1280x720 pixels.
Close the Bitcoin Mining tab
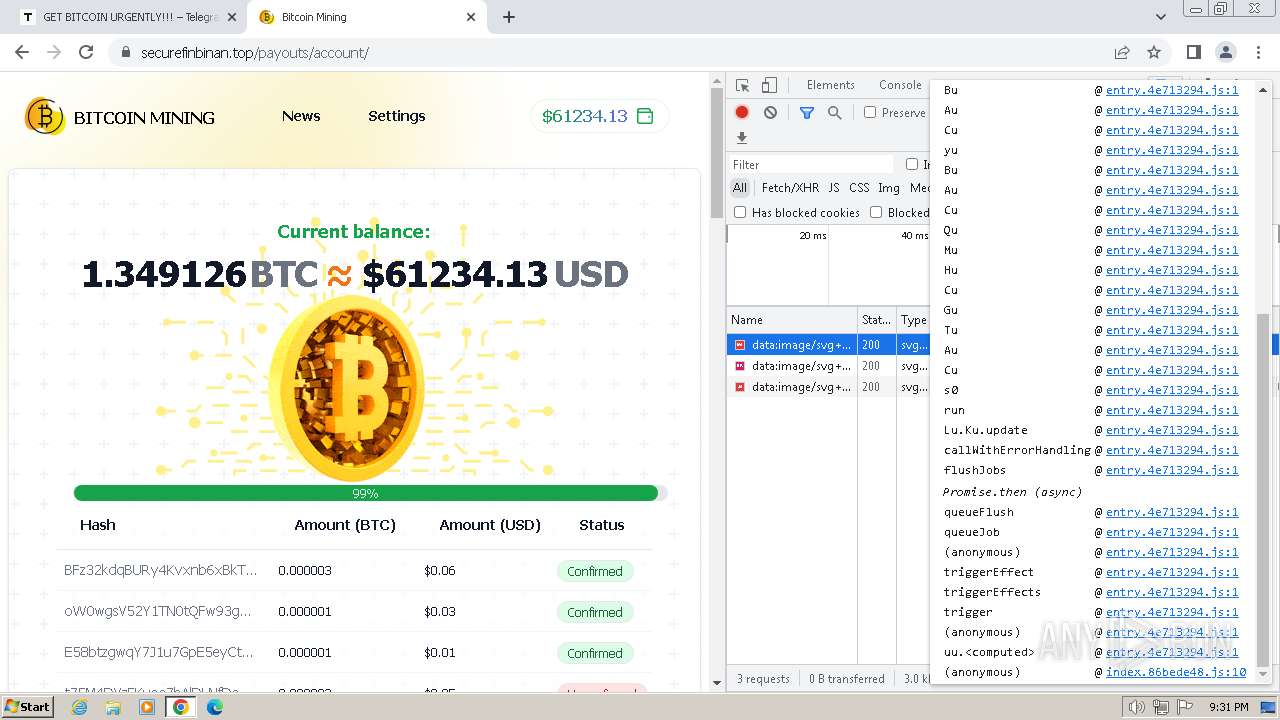tap(472, 17)
